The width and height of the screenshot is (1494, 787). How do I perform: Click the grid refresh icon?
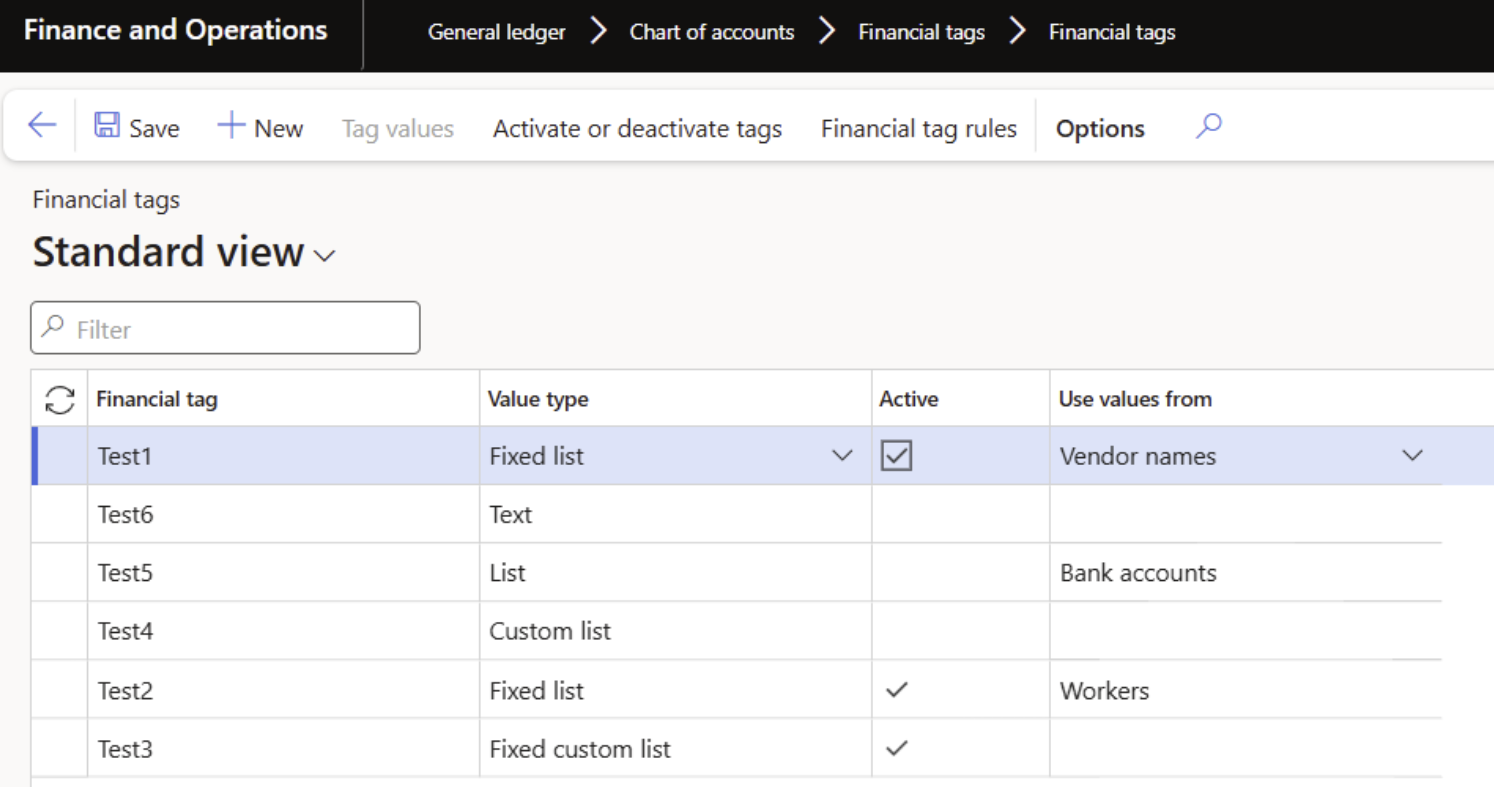point(60,400)
